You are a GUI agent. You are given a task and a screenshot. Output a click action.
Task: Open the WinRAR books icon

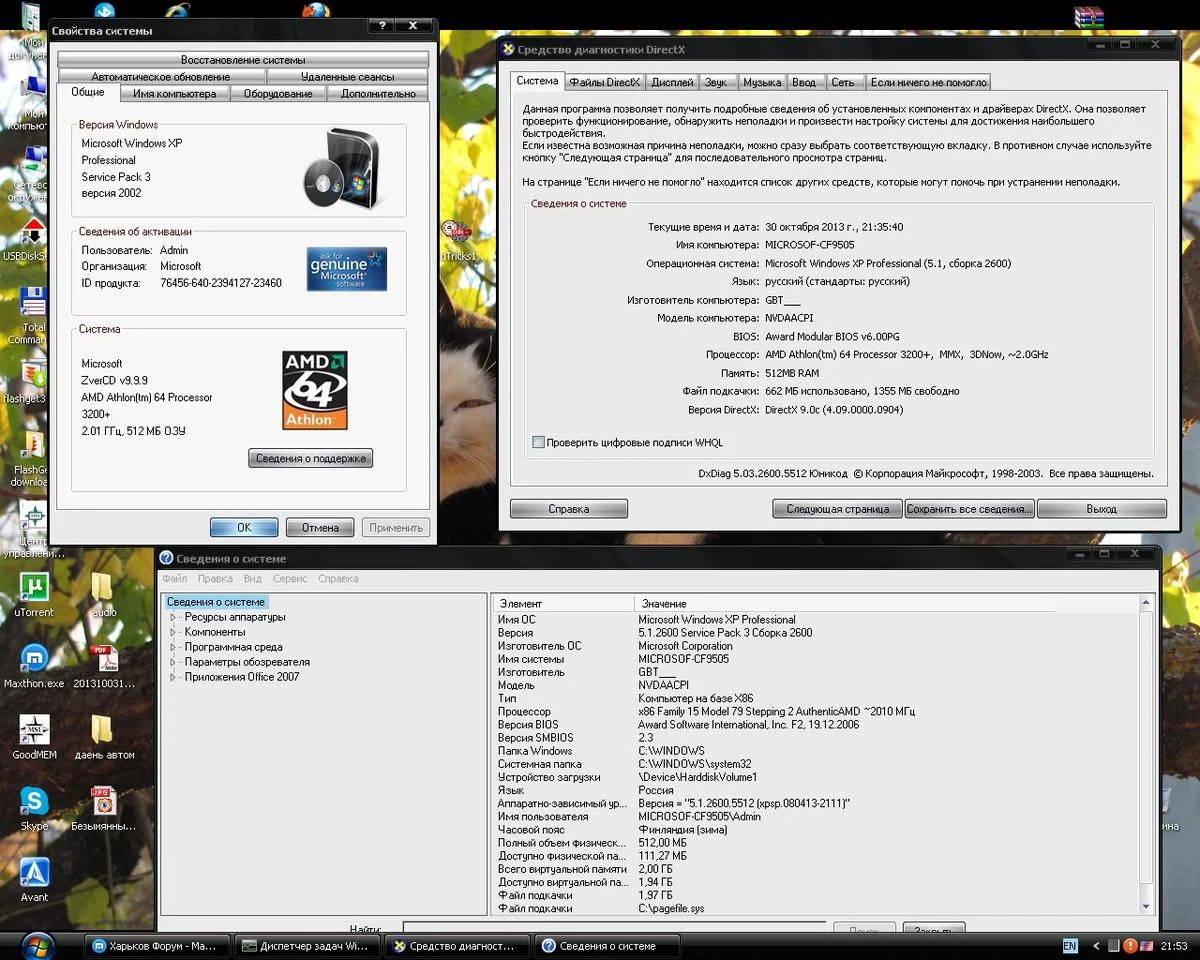tap(1089, 15)
